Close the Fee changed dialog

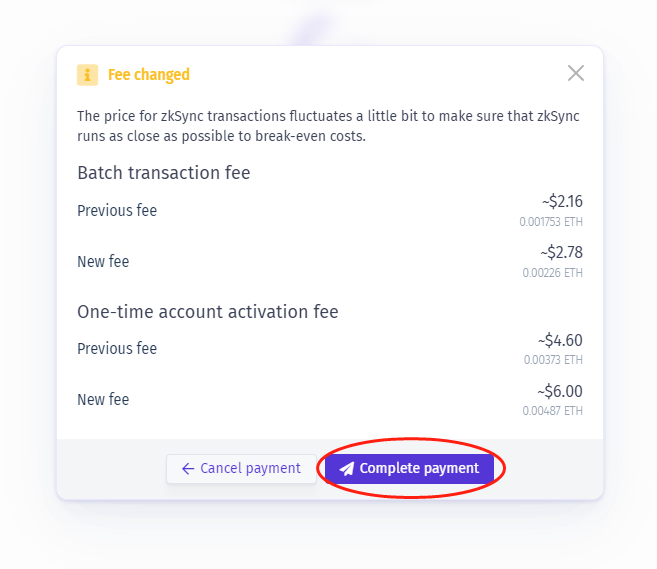[x=576, y=73]
